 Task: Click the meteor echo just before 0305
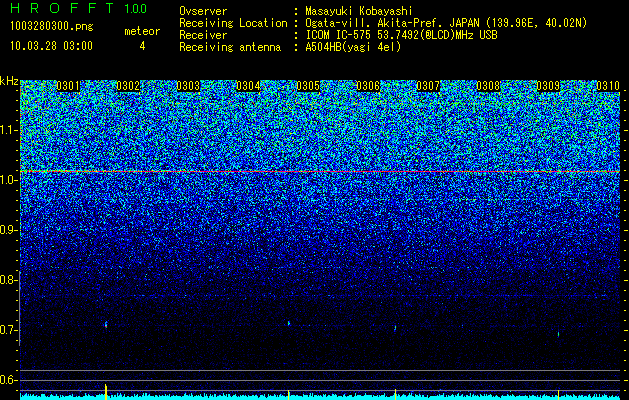click(288, 323)
